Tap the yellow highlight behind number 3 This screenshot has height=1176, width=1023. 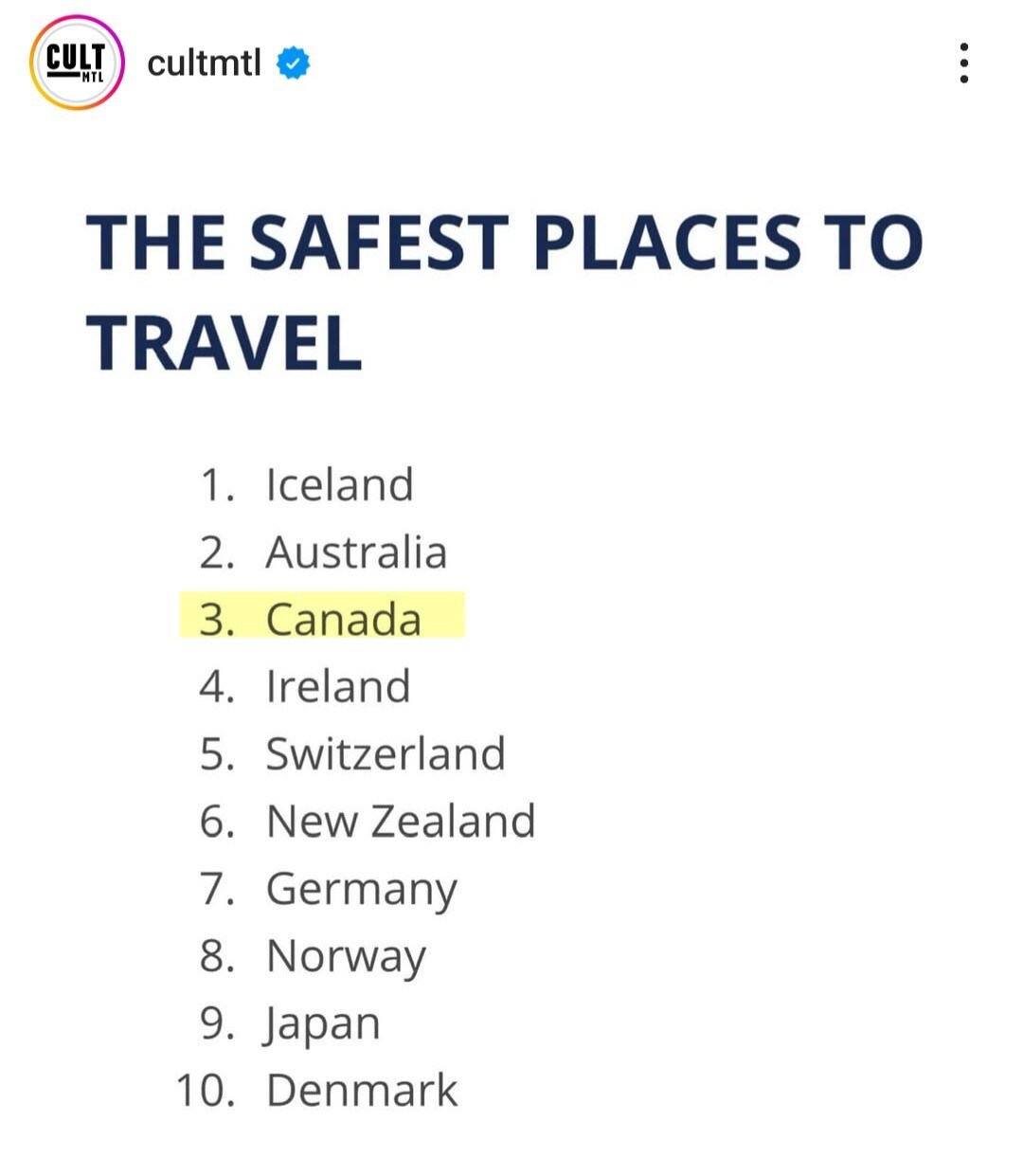[x=322, y=615]
